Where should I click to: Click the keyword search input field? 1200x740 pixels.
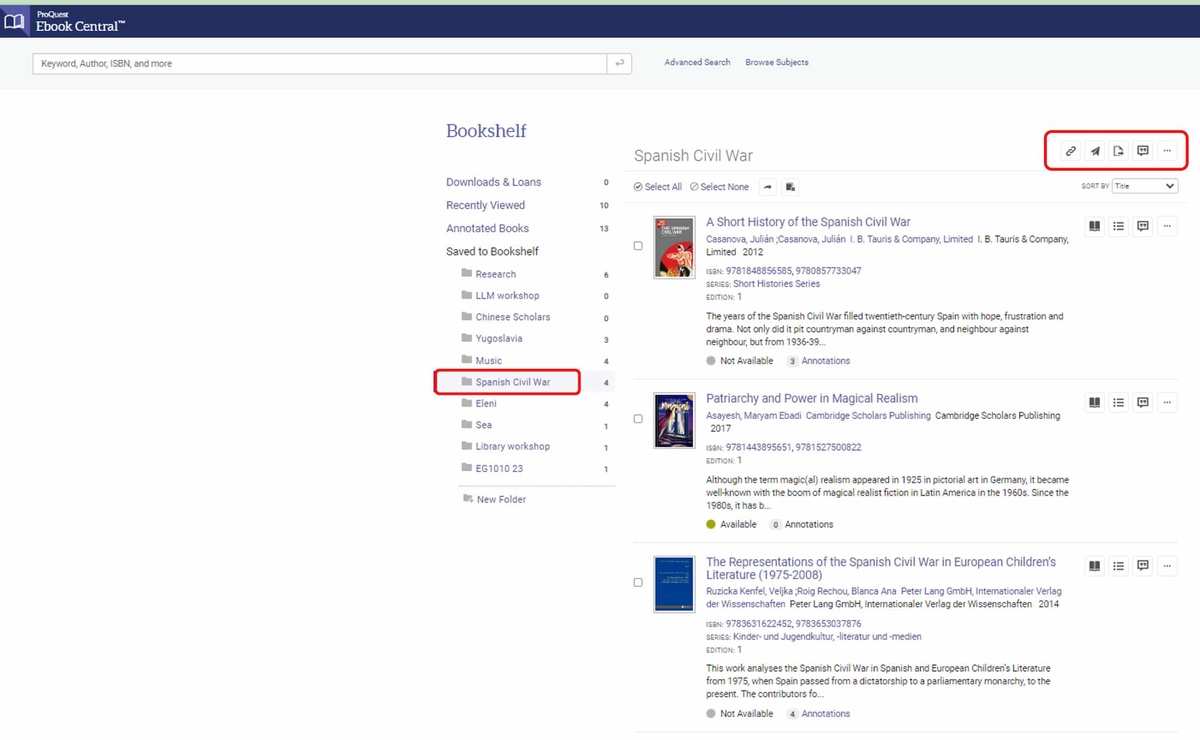pos(320,63)
